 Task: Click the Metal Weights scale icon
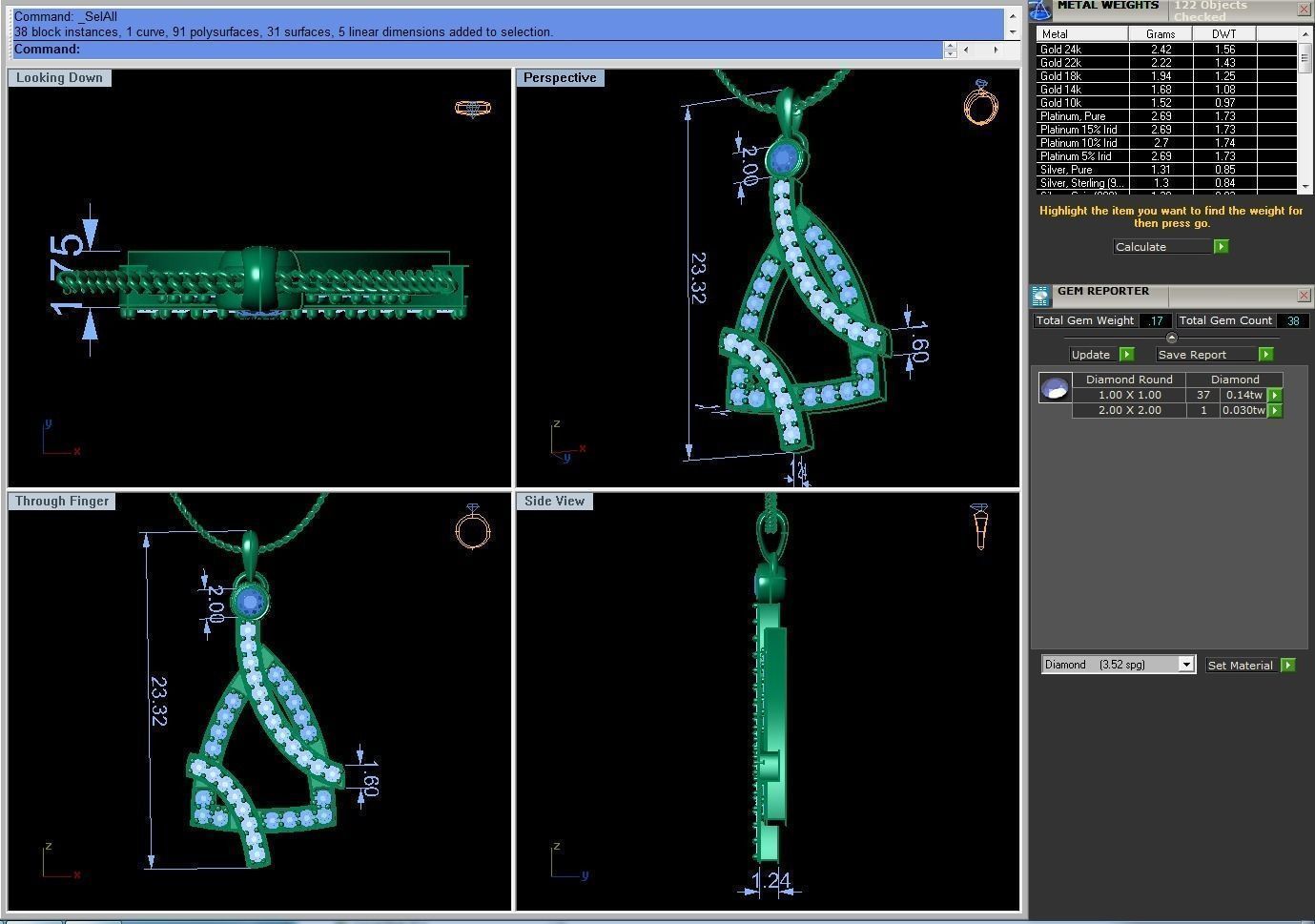[x=1039, y=9]
